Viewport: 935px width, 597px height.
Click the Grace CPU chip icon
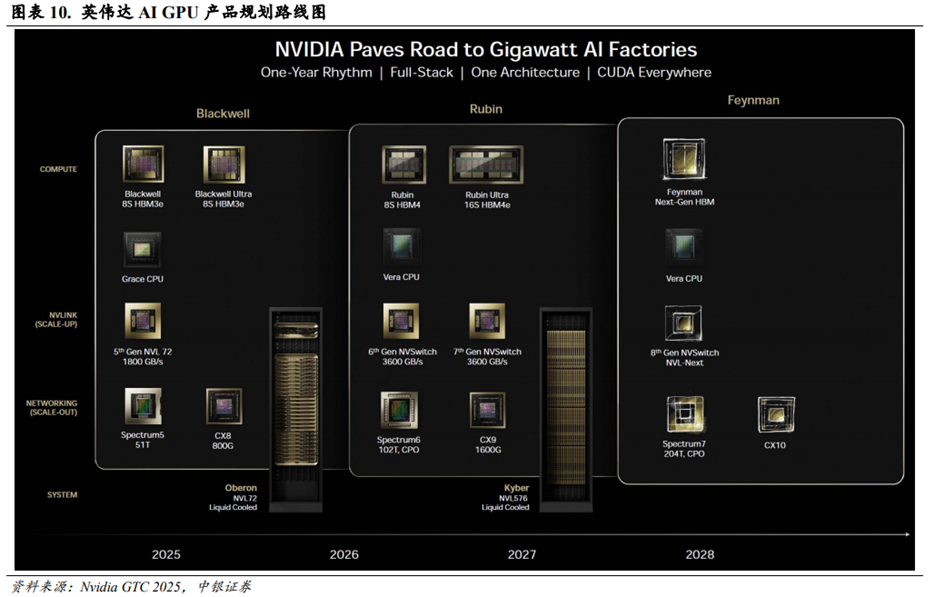click(x=142, y=250)
